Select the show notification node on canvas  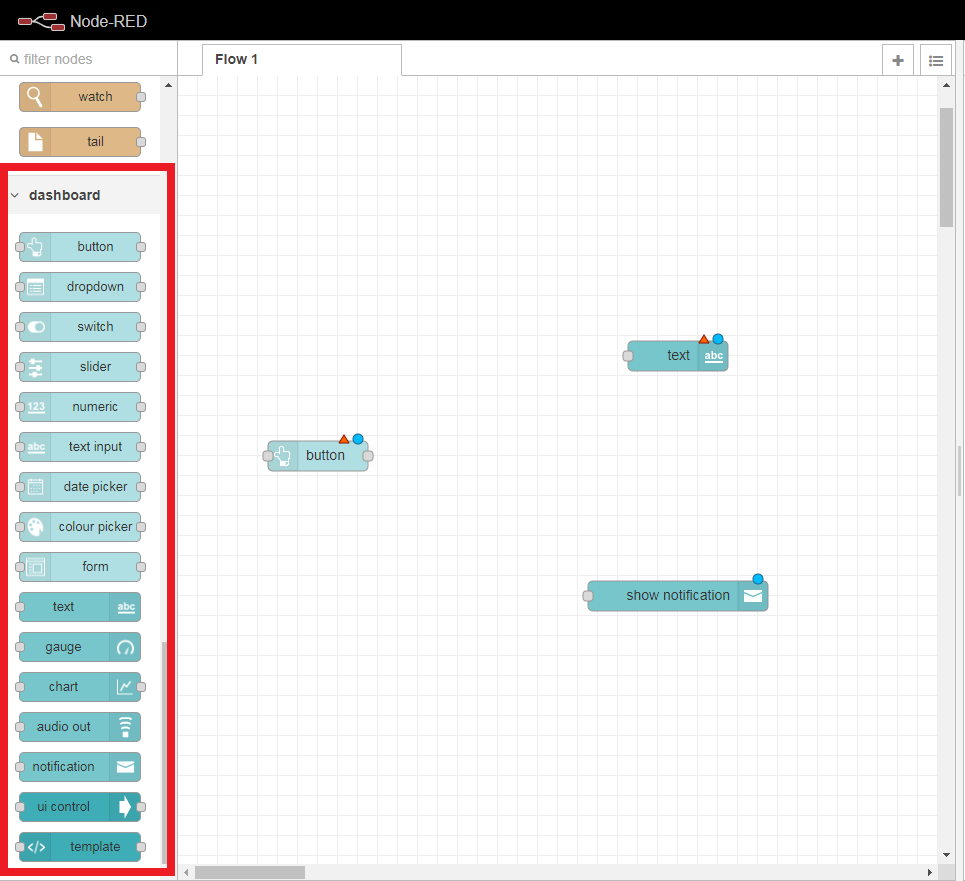(678, 596)
